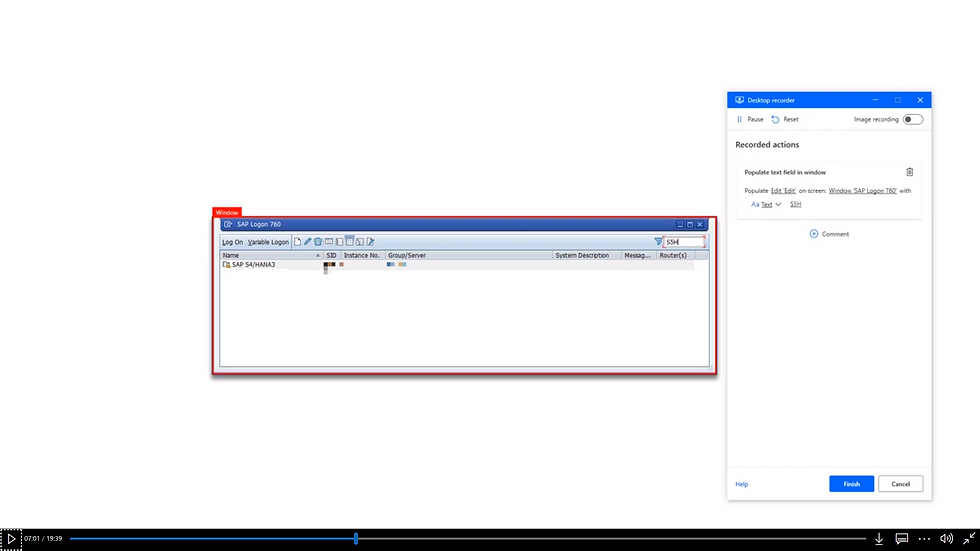Click Variable Logon in SAP Logon
This screenshot has height=551, width=980.
[x=268, y=242]
